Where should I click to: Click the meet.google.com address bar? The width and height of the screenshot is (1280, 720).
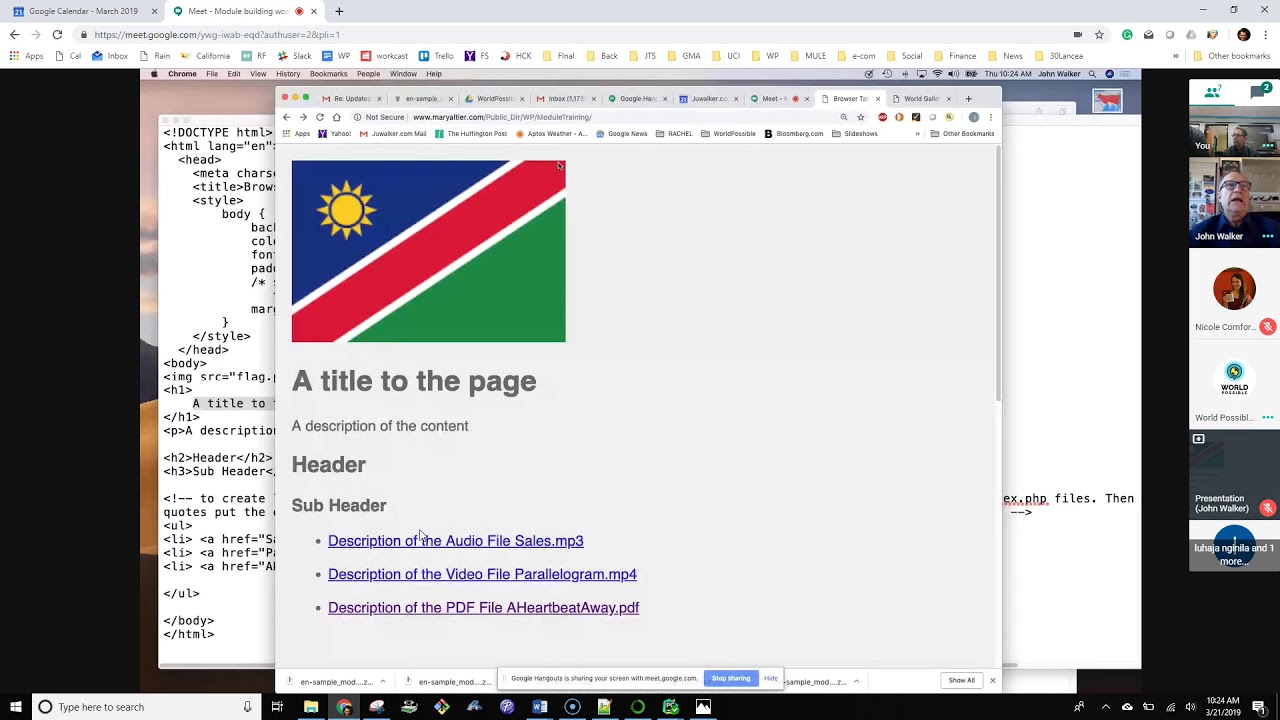click(x=570, y=34)
